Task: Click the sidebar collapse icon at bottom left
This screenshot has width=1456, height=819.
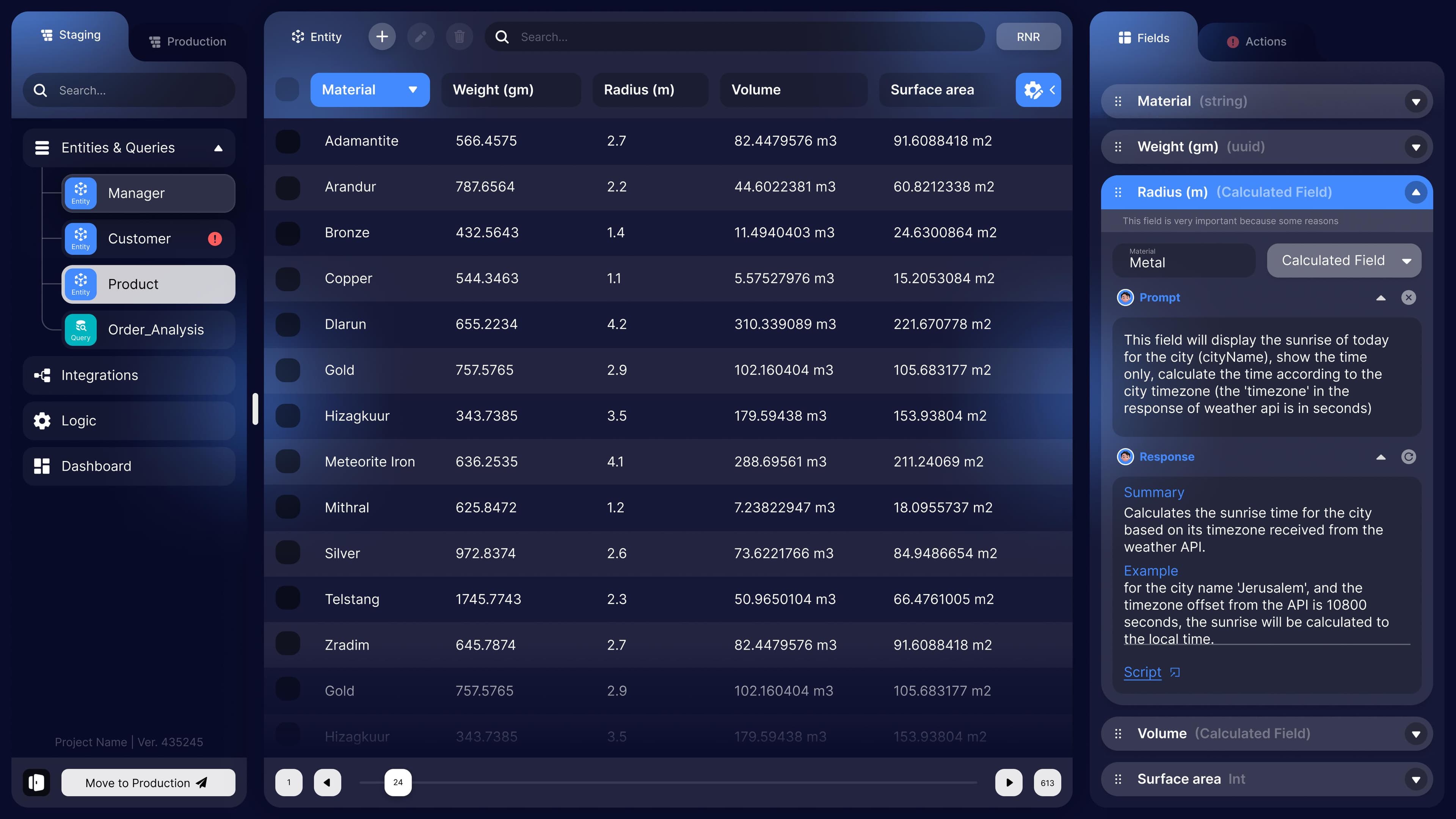Action: coord(37,782)
